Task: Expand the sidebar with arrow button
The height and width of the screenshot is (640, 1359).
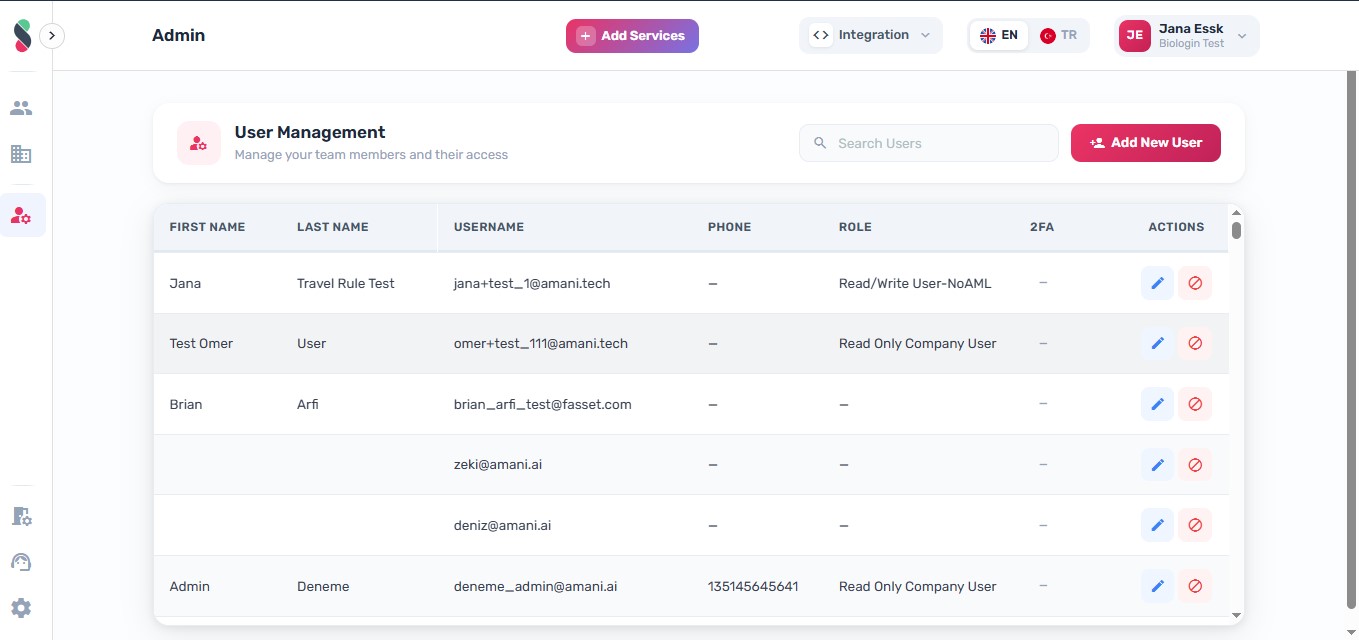Action: click(x=52, y=36)
